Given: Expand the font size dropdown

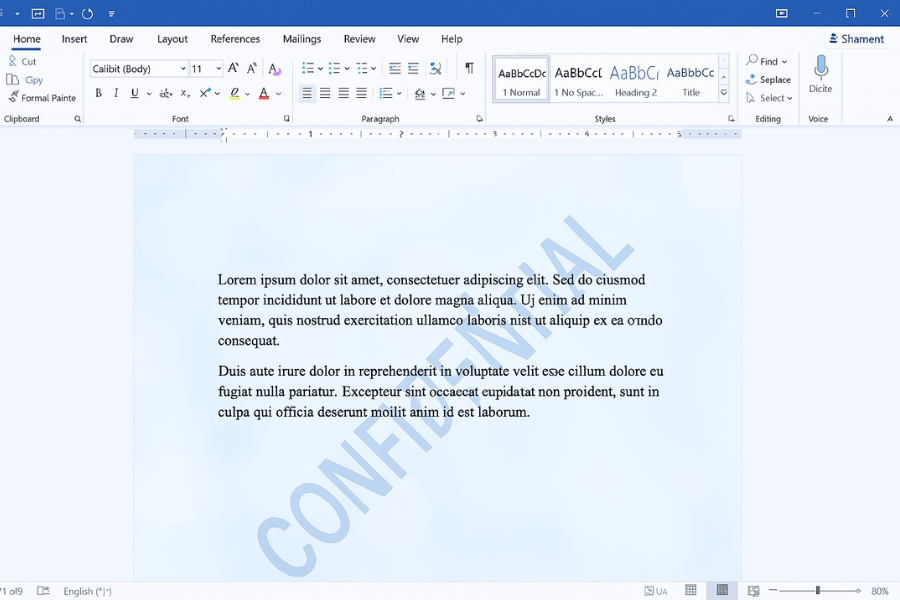Looking at the screenshot, I should tap(218, 68).
